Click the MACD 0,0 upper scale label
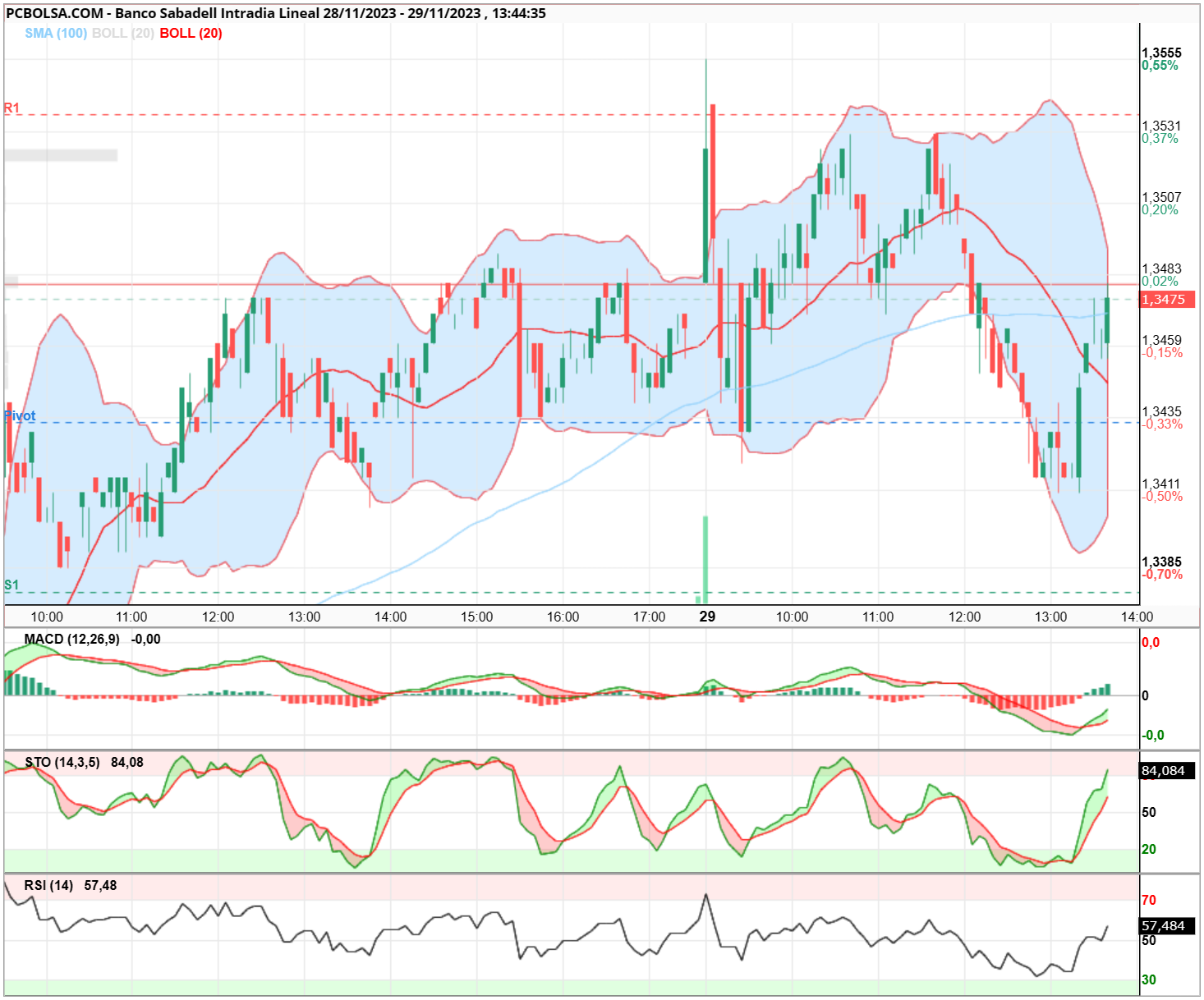Viewport: 1204px width, 1000px height. point(1151,642)
